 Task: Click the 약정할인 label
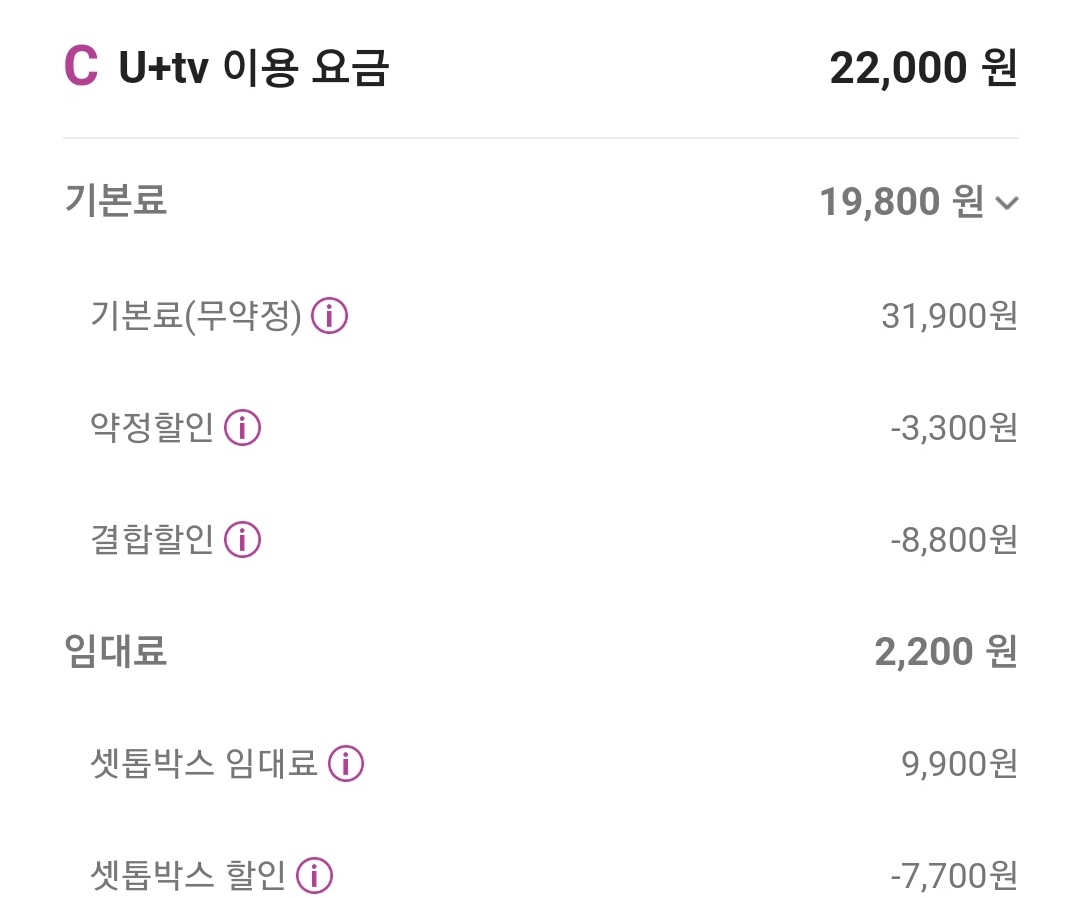[152, 428]
